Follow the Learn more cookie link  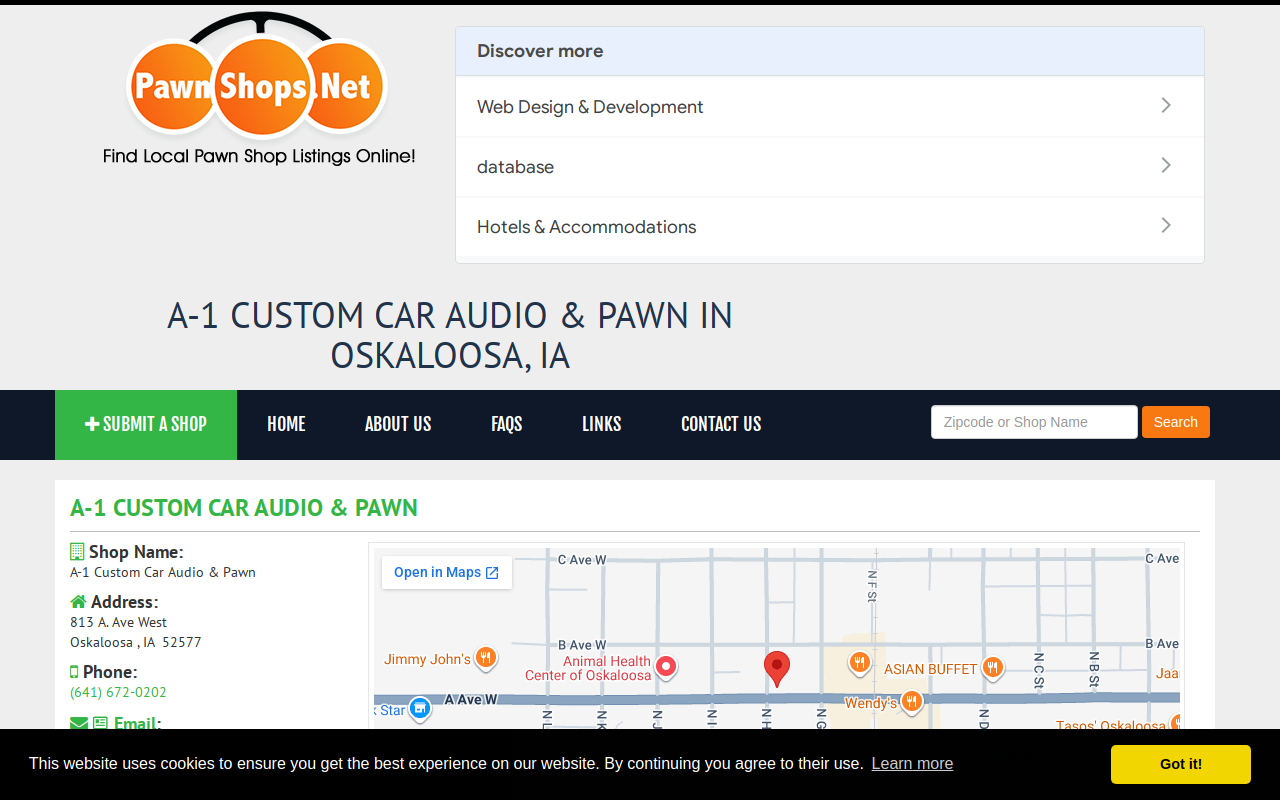click(912, 763)
